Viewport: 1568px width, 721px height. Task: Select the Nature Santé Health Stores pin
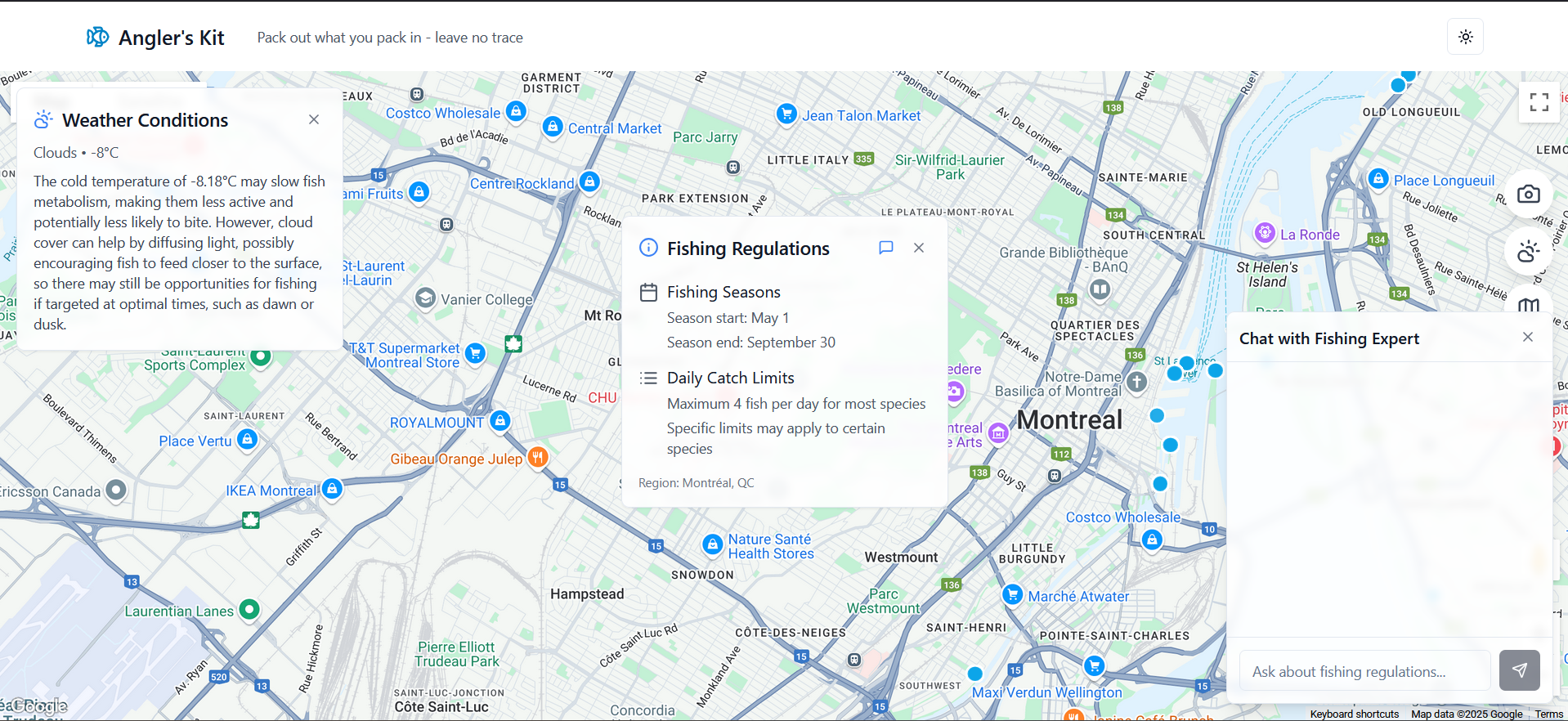[713, 544]
